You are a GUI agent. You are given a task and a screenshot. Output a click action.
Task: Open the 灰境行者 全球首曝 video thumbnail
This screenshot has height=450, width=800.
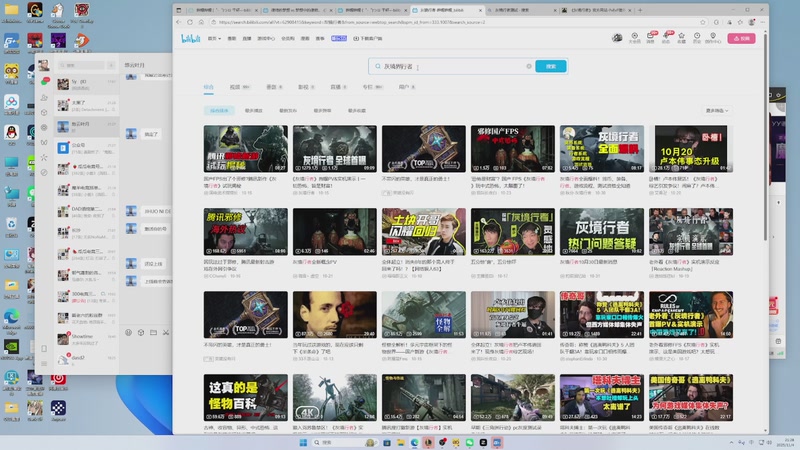(335, 148)
